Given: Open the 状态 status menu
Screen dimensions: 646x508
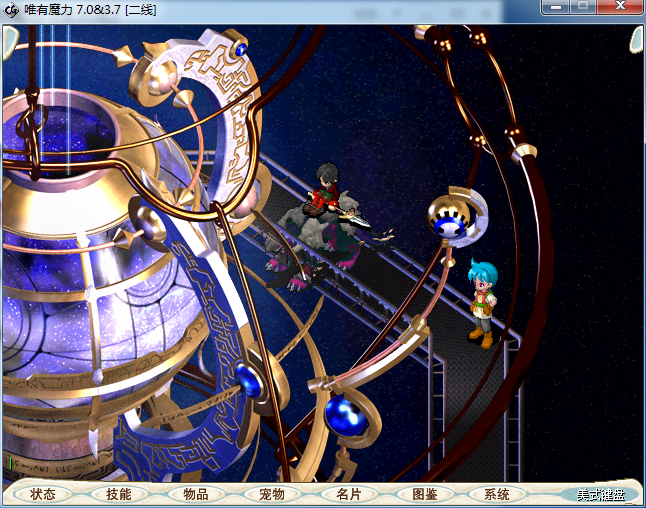Looking at the screenshot, I should coord(43,494).
